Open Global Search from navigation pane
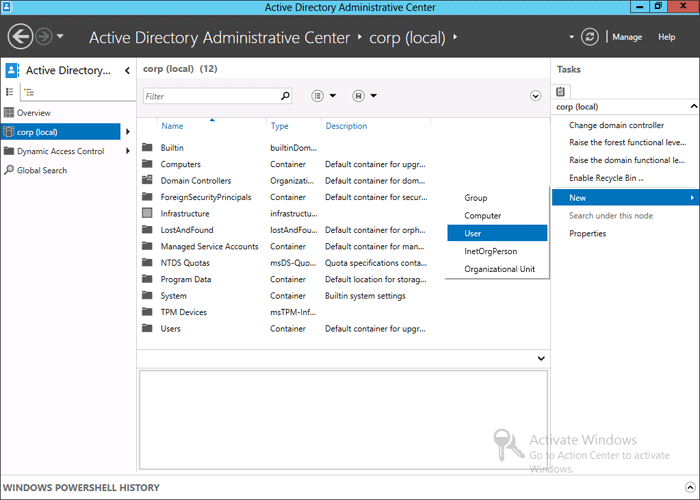Image resolution: width=700 pixels, height=500 pixels. (x=42, y=170)
